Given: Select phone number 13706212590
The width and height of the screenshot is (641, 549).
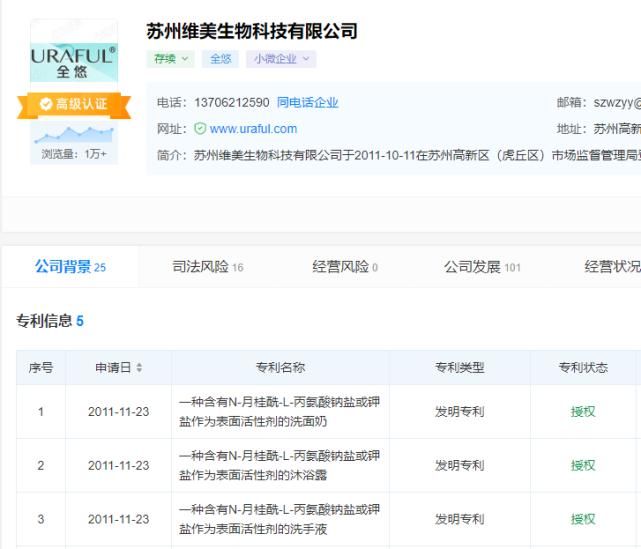Looking at the screenshot, I should [x=232, y=102].
